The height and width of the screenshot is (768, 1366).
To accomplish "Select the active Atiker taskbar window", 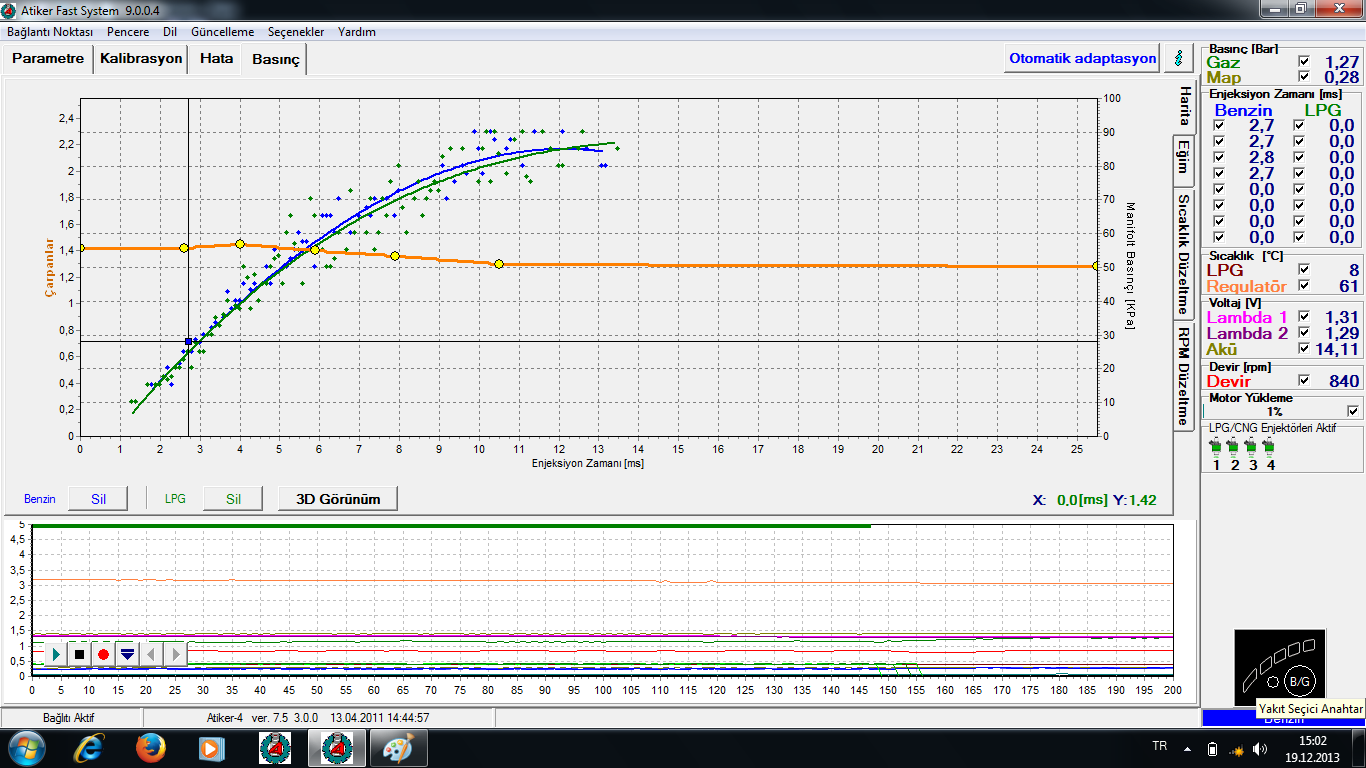I will pyautogui.click(x=336, y=747).
